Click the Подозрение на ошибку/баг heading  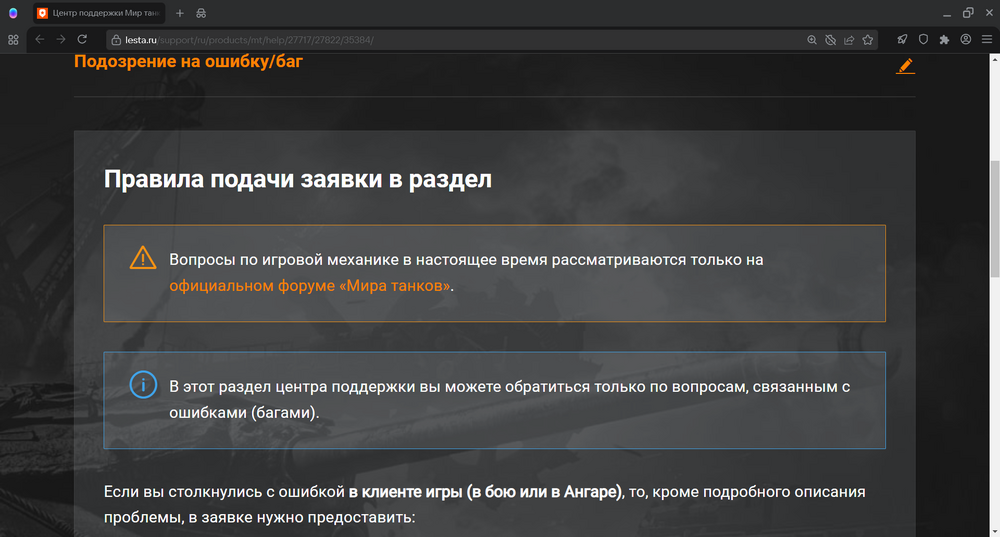point(188,61)
